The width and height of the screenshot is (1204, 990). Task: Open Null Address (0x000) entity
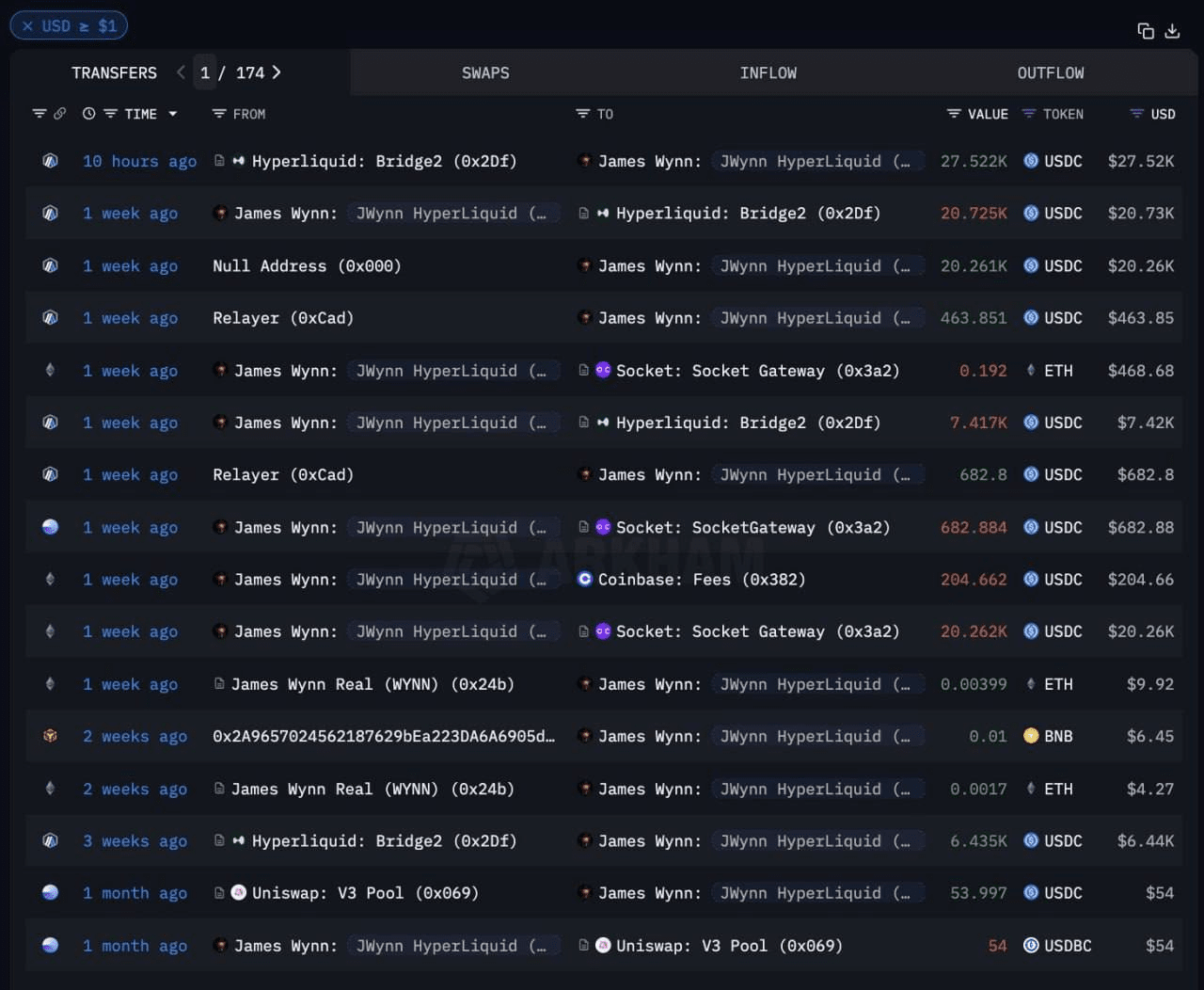pos(307,265)
